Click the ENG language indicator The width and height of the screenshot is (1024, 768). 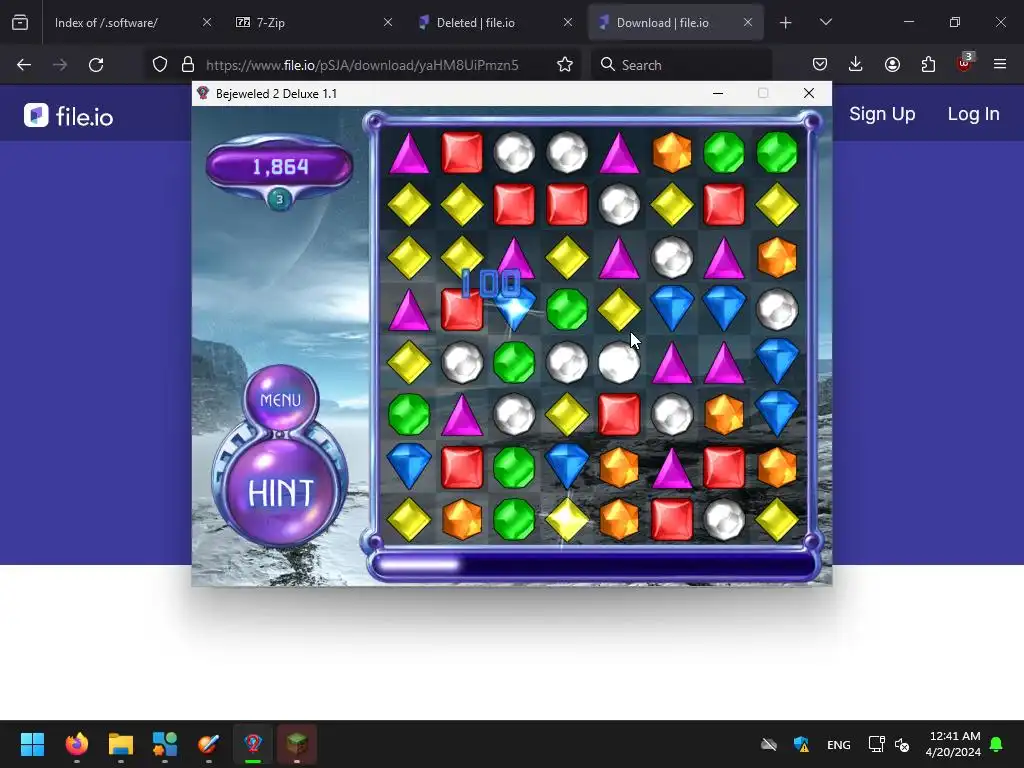pyautogui.click(x=839, y=744)
